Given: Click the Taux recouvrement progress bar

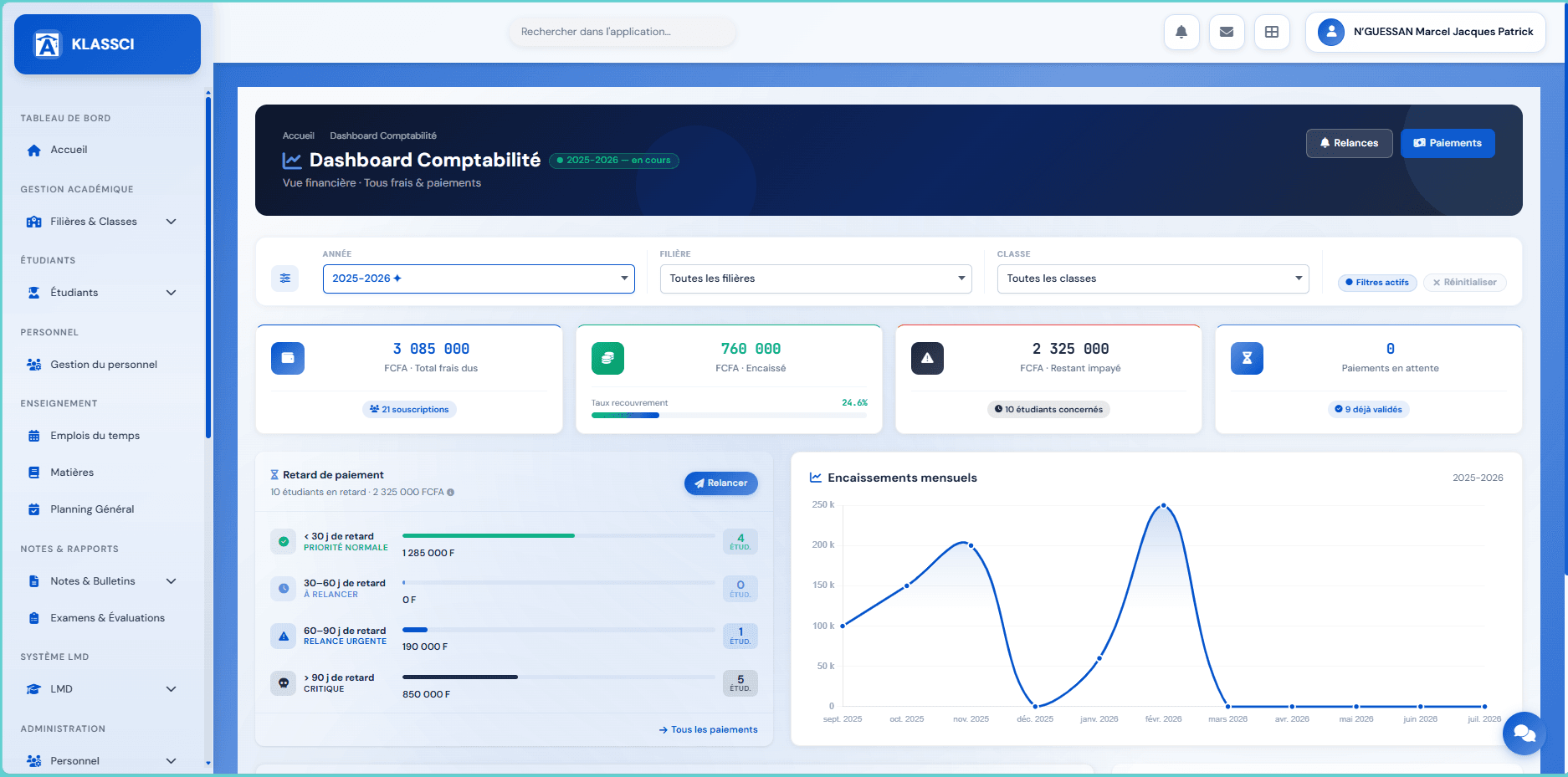Looking at the screenshot, I should coord(729,415).
